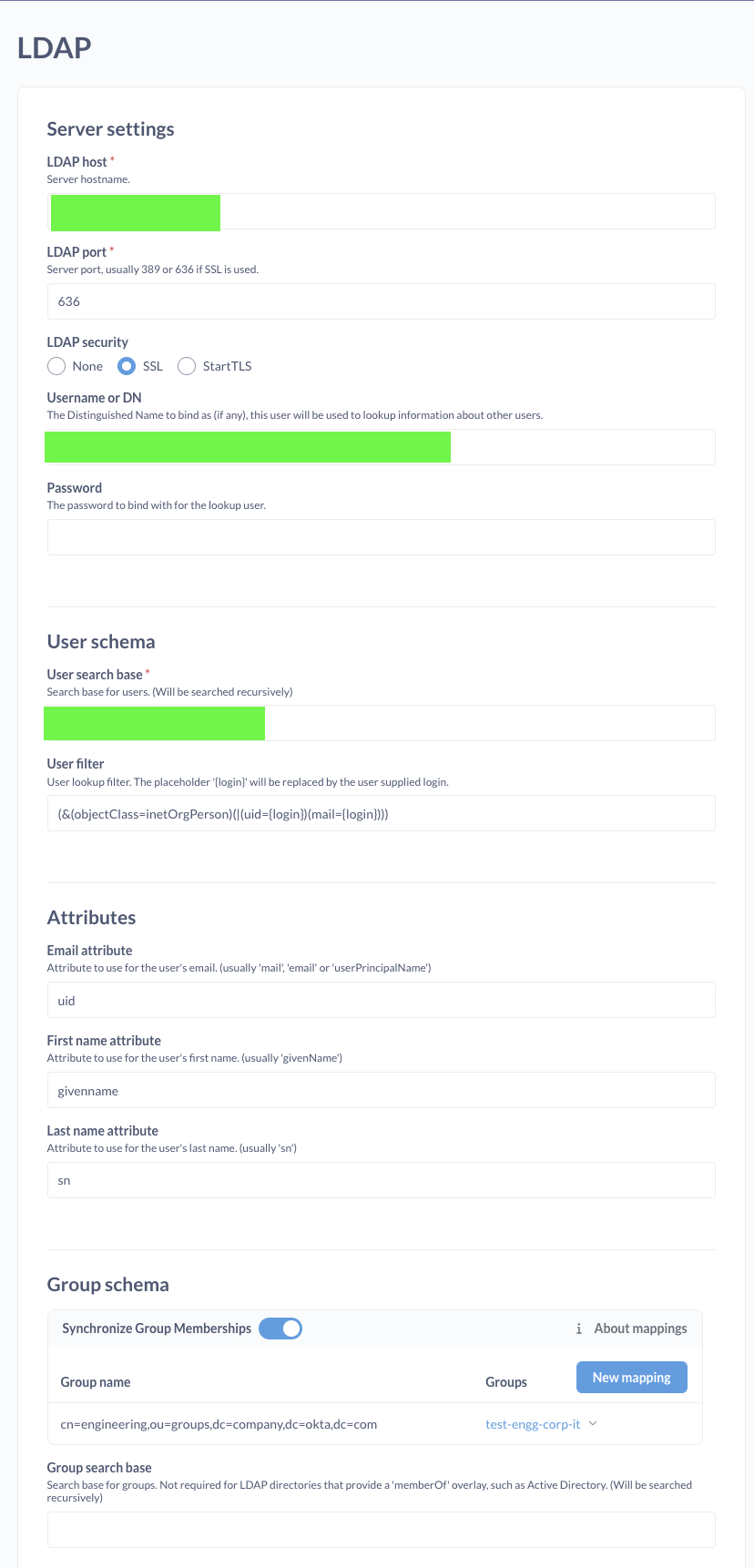Choose SSL LDAP security option
This screenshot has height=1568, width=754.
pos(127,366)
